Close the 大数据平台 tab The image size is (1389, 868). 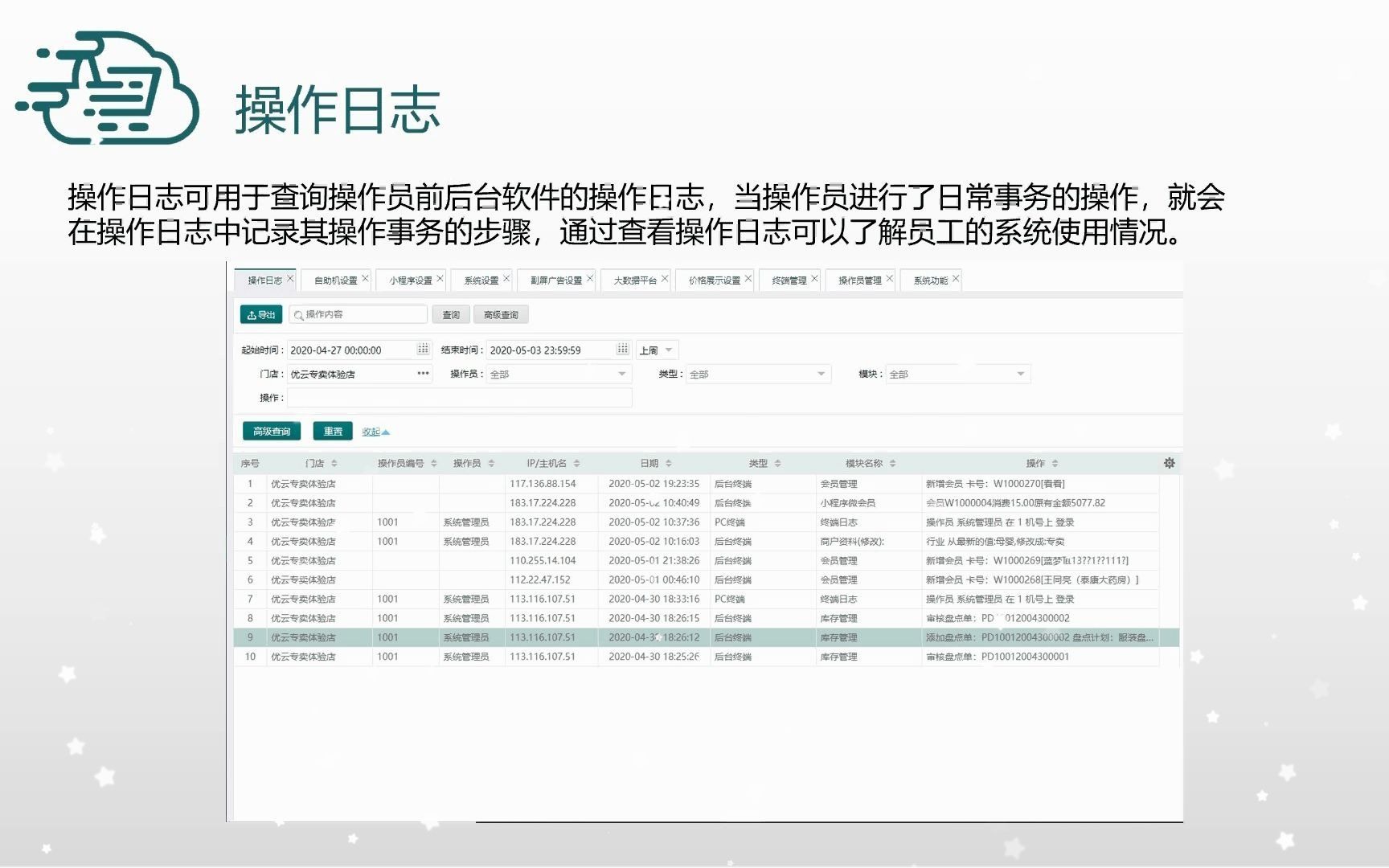coord(665,279)
